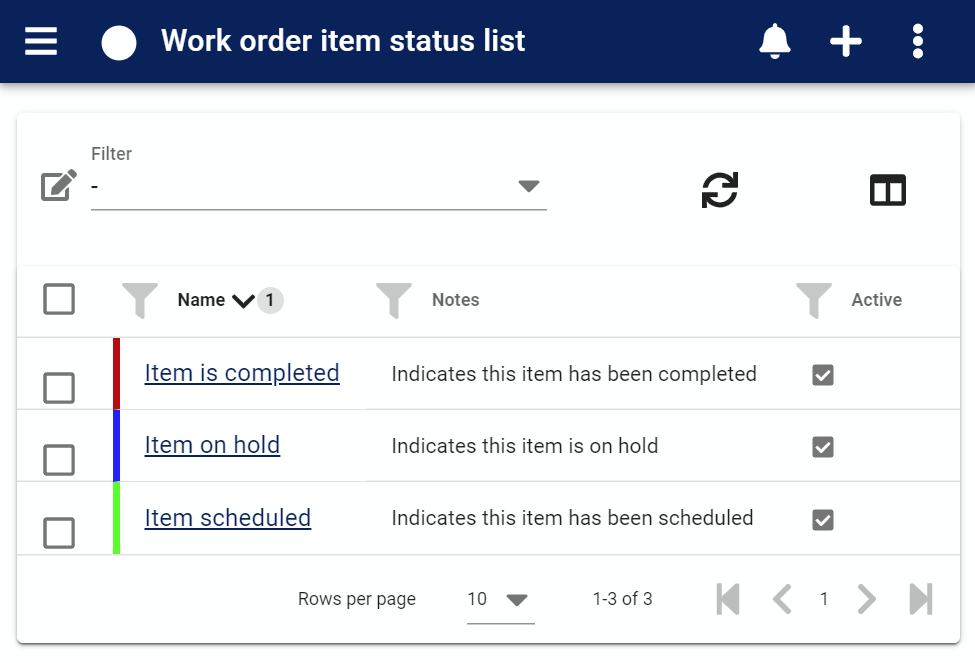Refresh the list with reload icon
Screen dimensions: 975x663
click(719, 190)
